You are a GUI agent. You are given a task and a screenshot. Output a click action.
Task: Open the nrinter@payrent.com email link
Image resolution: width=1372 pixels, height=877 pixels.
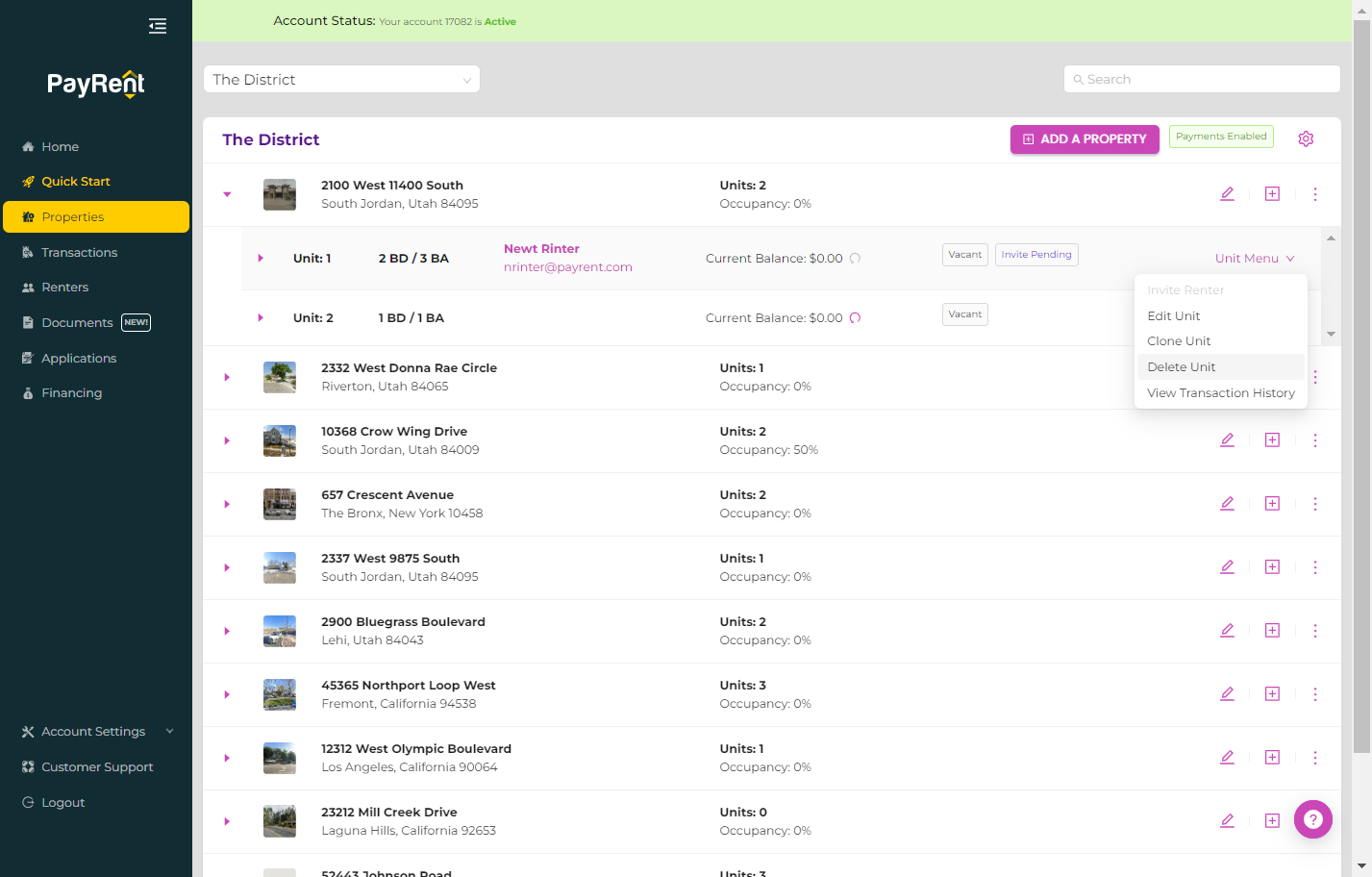[568, 267]
